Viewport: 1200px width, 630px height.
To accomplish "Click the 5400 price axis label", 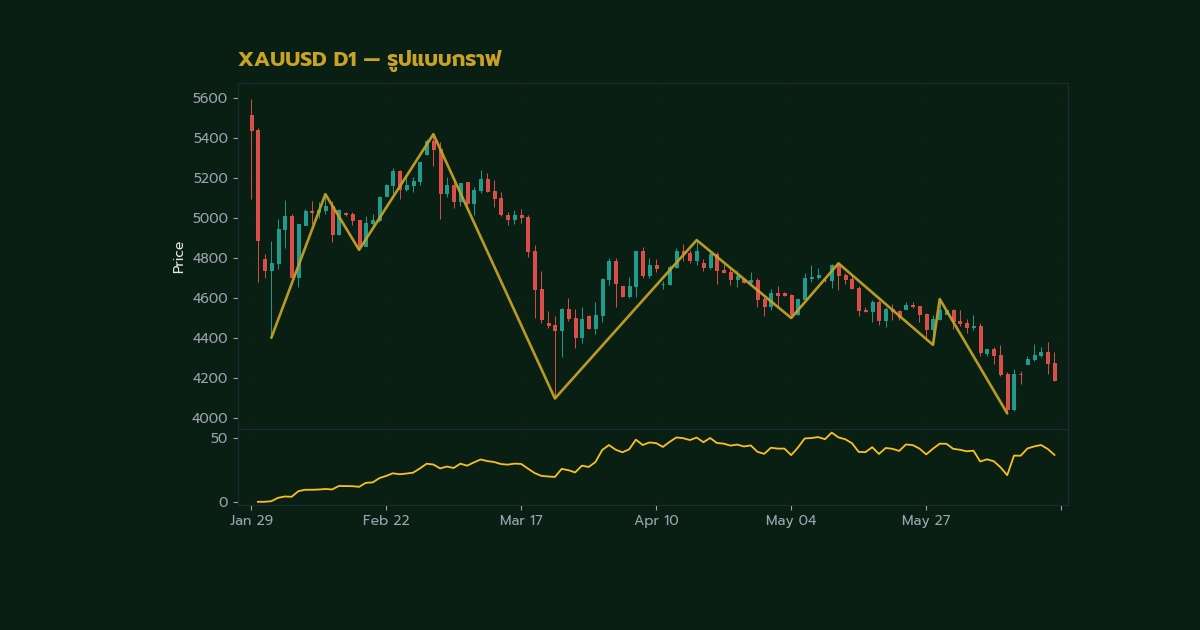I will 210,138.
